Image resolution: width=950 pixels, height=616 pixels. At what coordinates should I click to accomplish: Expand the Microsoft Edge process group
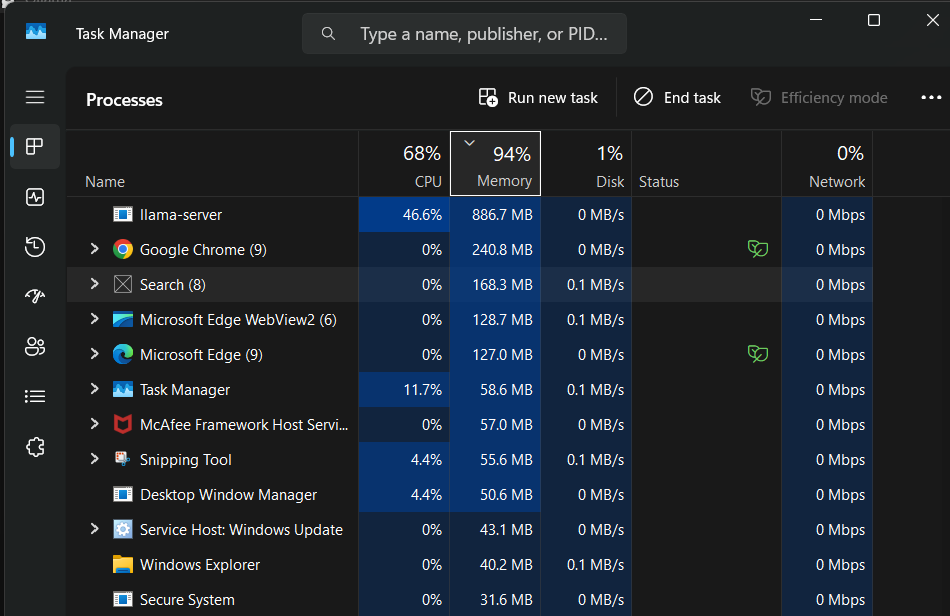coord(94,354)
